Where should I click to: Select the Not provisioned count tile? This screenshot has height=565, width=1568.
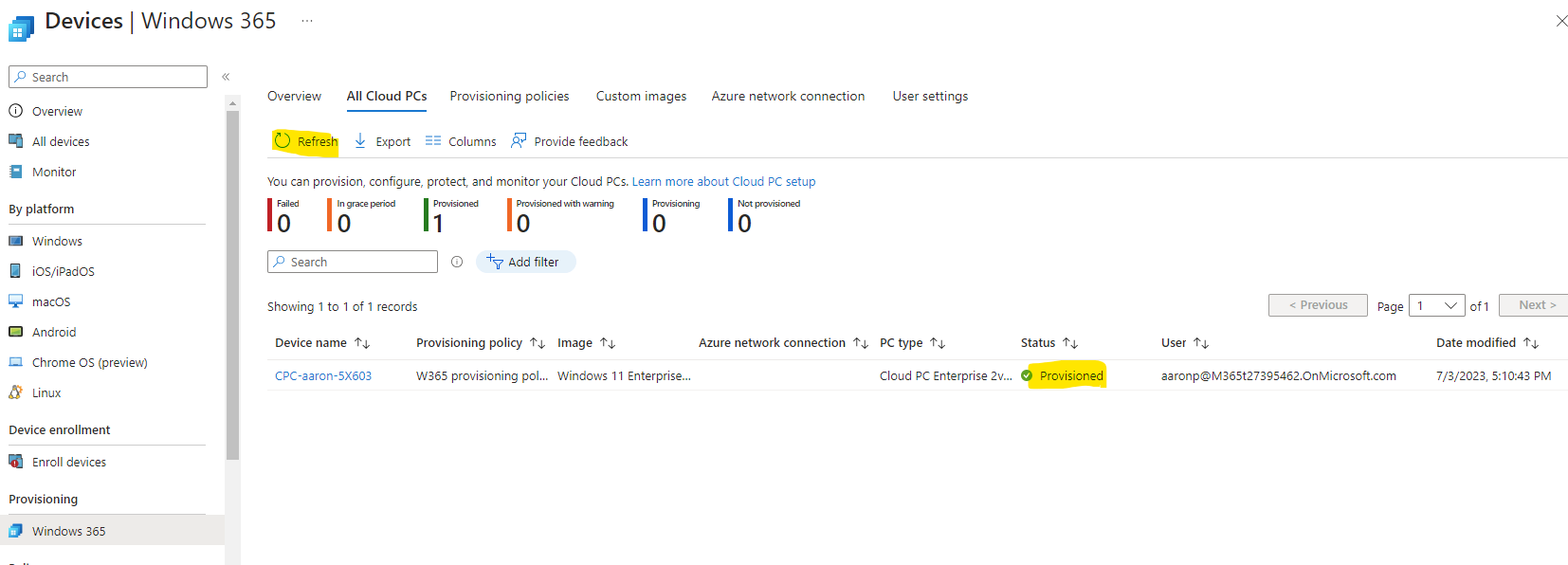764,216
